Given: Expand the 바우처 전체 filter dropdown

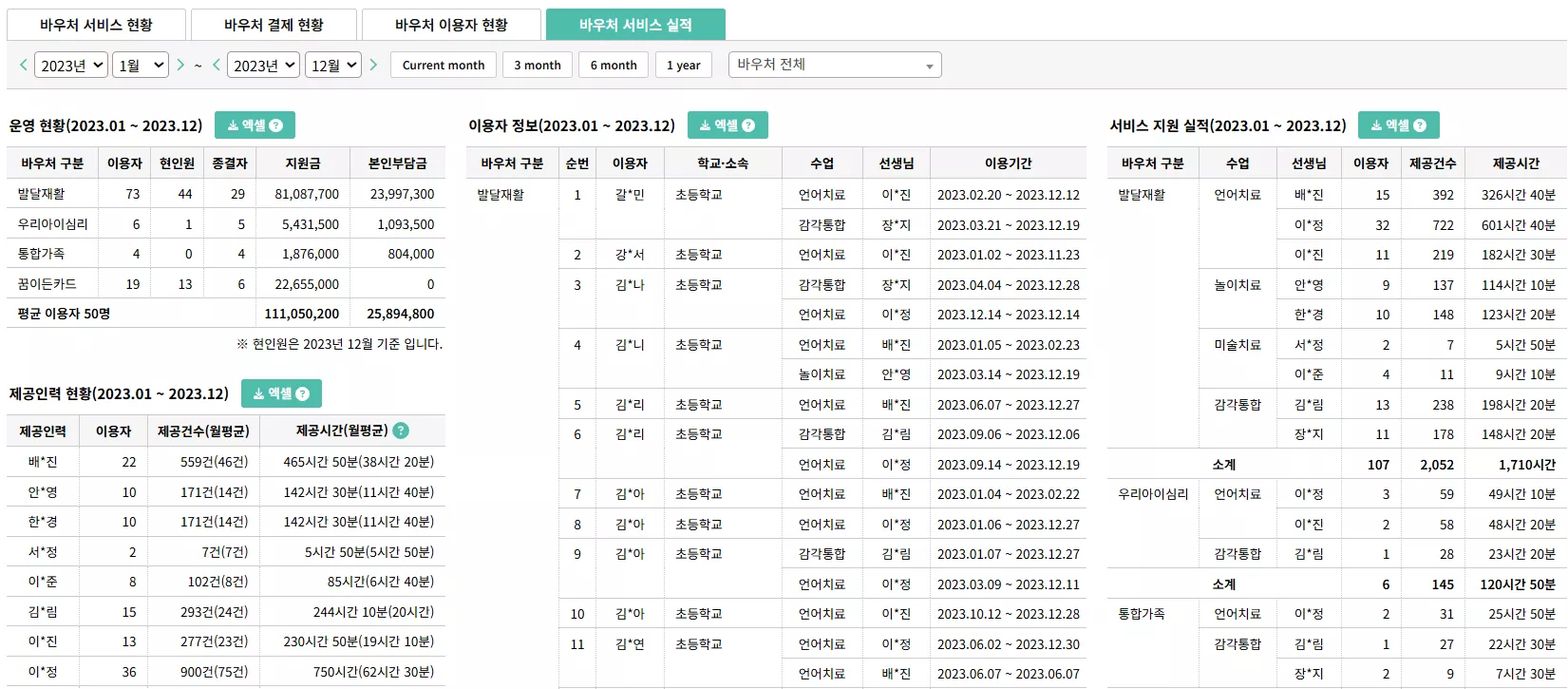Looking at the screenshot, I should (835, 65).
